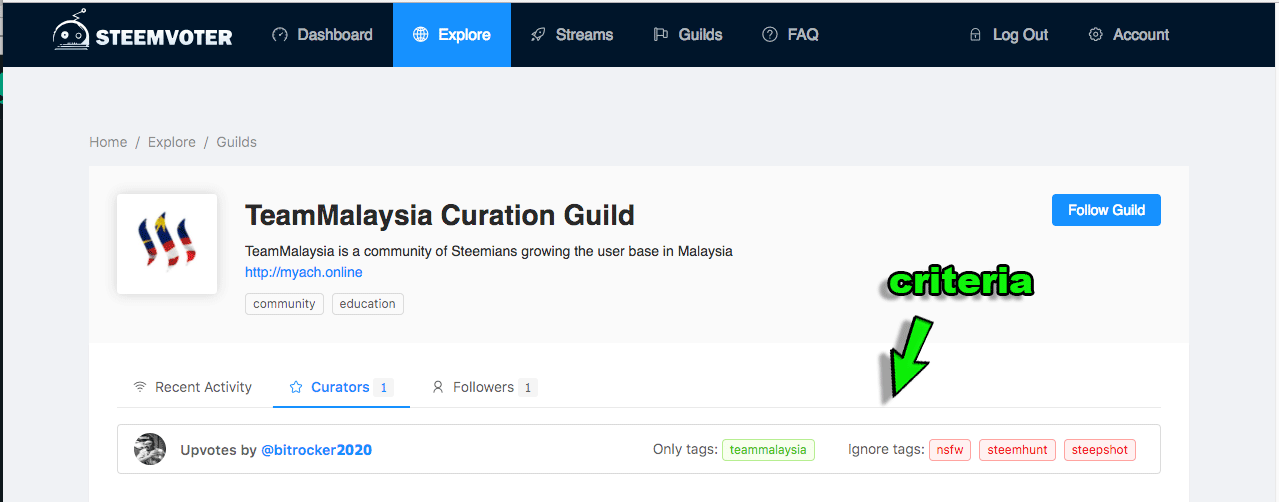Go to the Guilds navigation item
Screen dimensions: 1279x502
coord(688,34)
